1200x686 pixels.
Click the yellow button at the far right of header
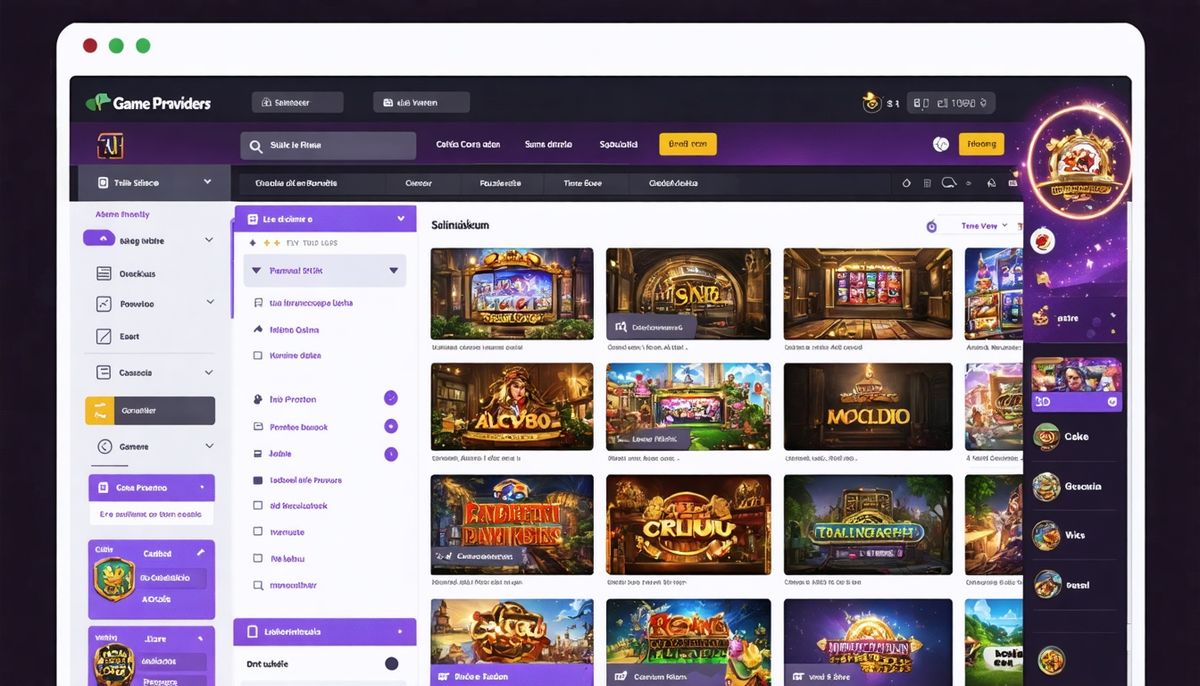pos(980,144)
